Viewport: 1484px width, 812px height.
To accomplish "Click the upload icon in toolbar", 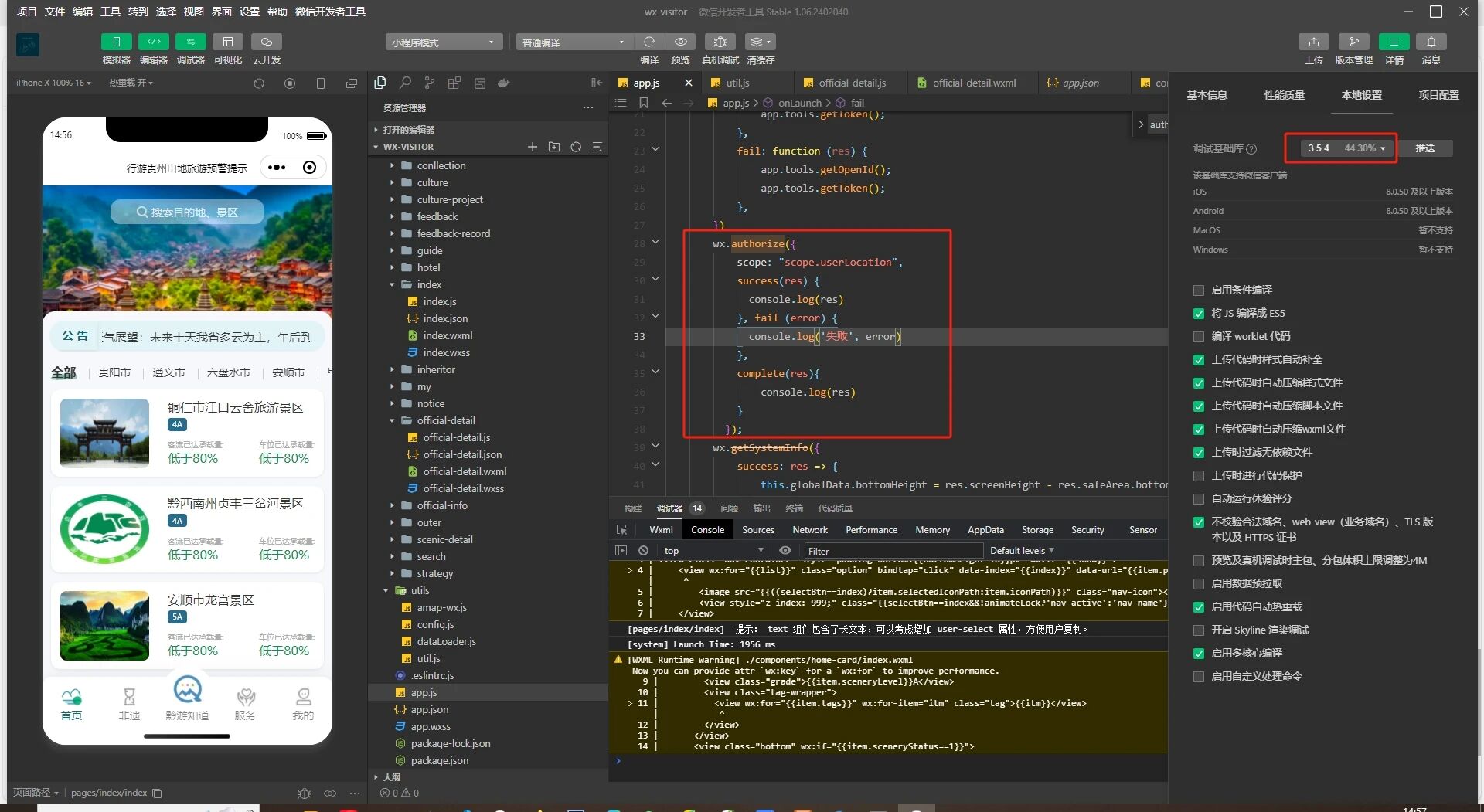I will (x=1313, y=42).
